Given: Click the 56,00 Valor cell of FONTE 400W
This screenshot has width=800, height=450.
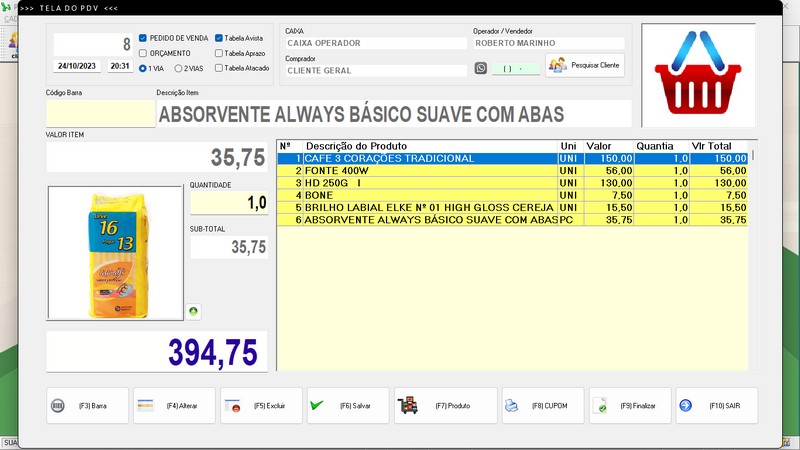Looking at the screenshot, I should [608, 171].
